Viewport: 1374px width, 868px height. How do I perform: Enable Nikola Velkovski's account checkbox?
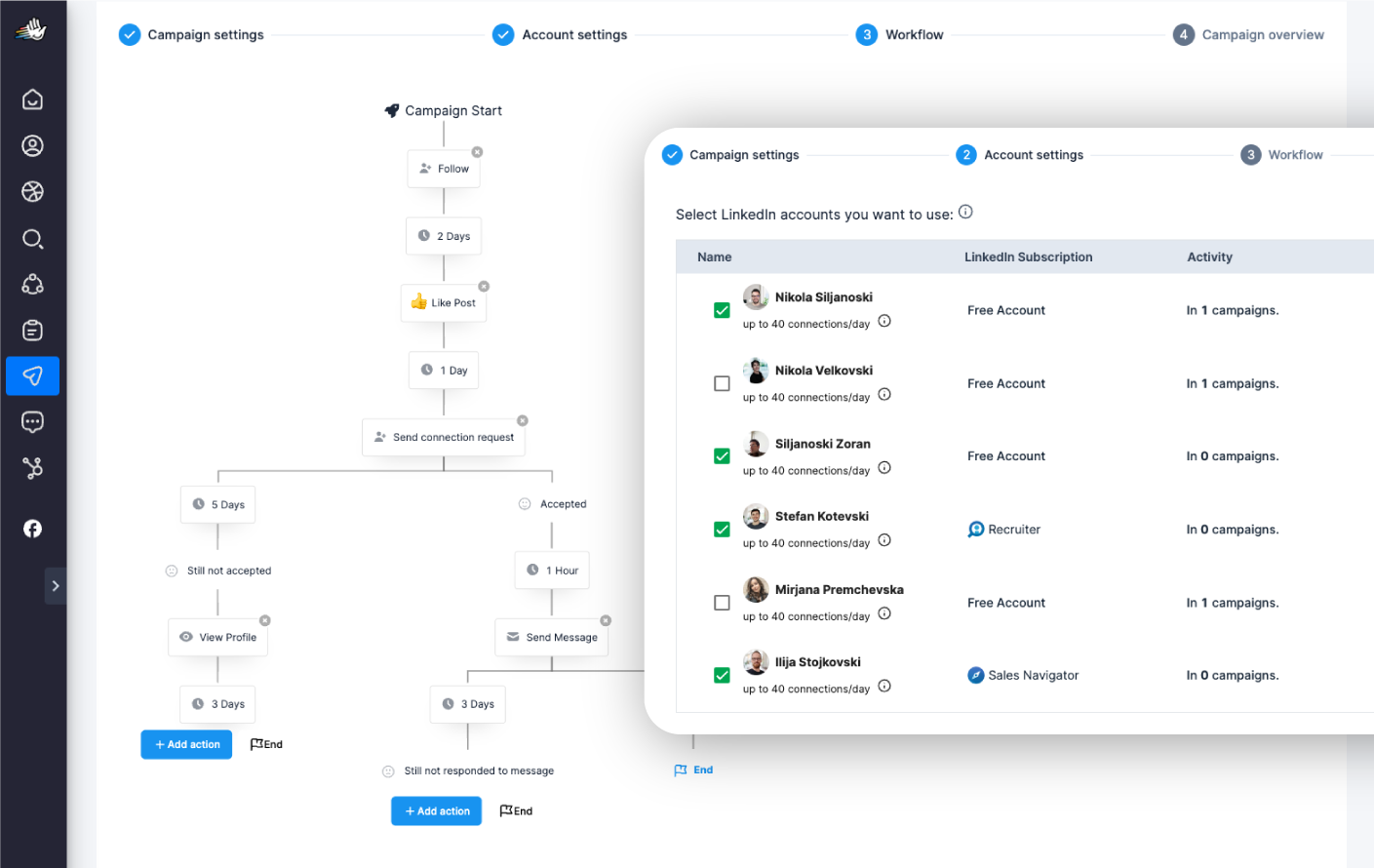pyautogui.click(x=722, y=383)
